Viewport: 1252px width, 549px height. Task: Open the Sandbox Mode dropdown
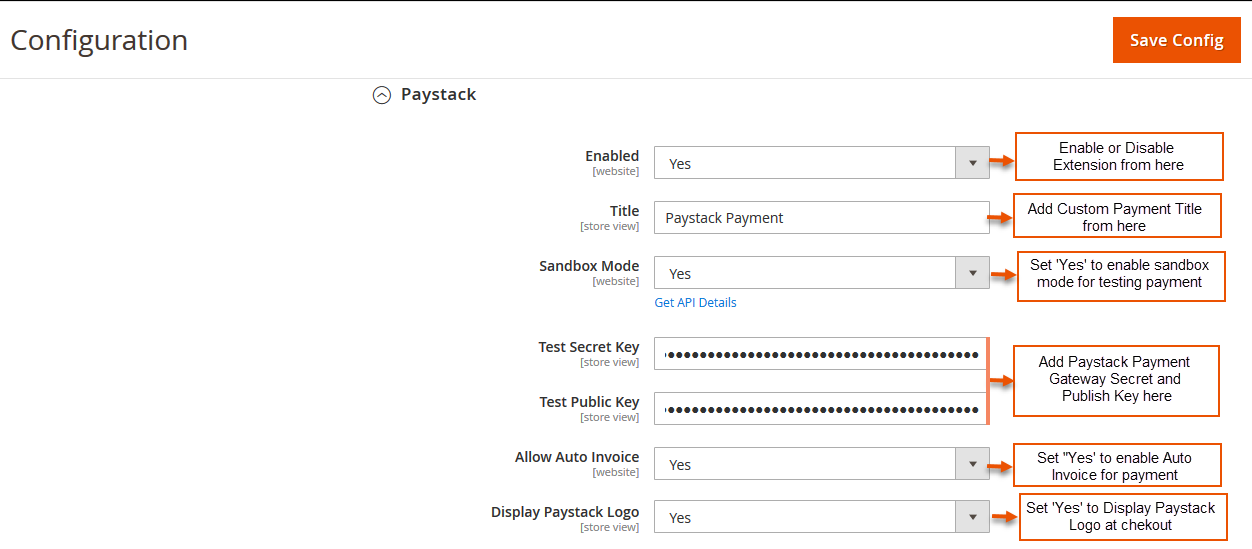point(821,273)
